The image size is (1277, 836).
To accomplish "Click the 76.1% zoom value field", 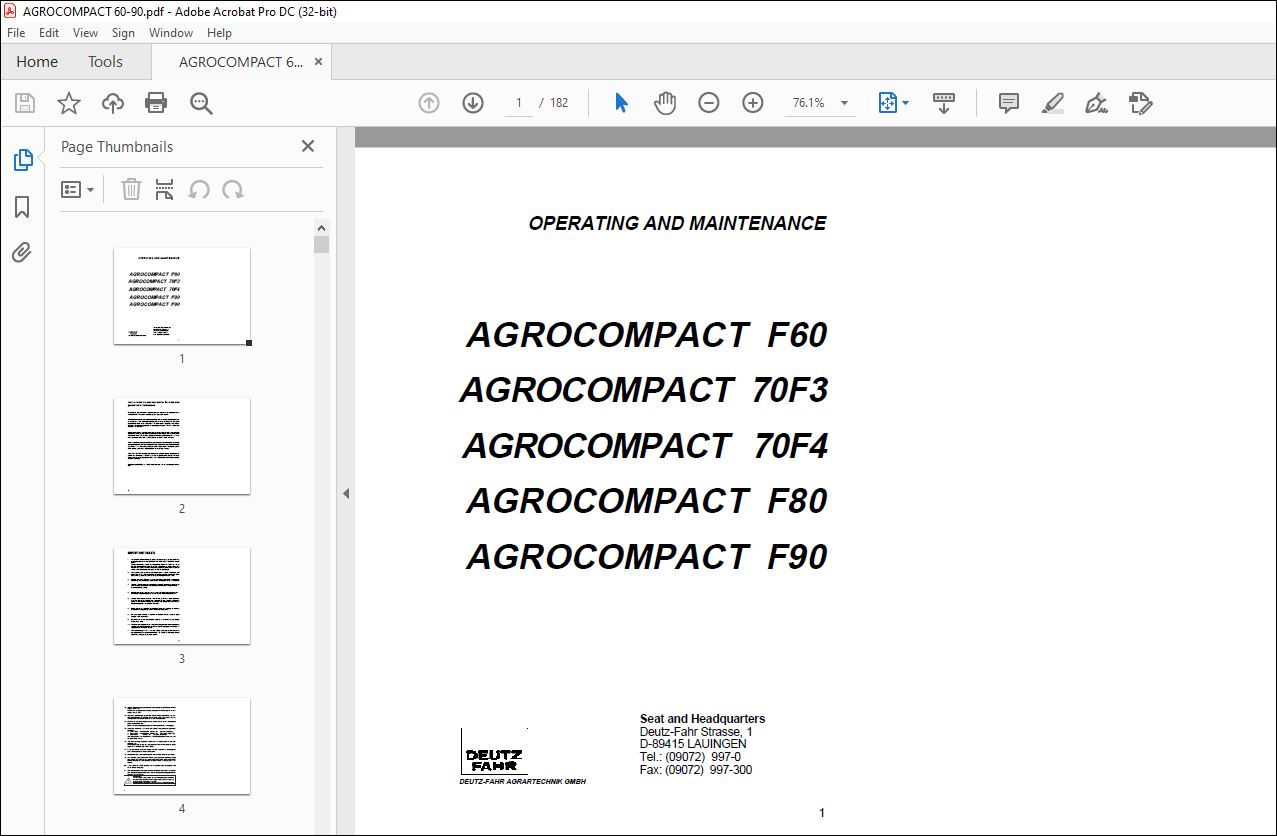I will tap(809, 103).
